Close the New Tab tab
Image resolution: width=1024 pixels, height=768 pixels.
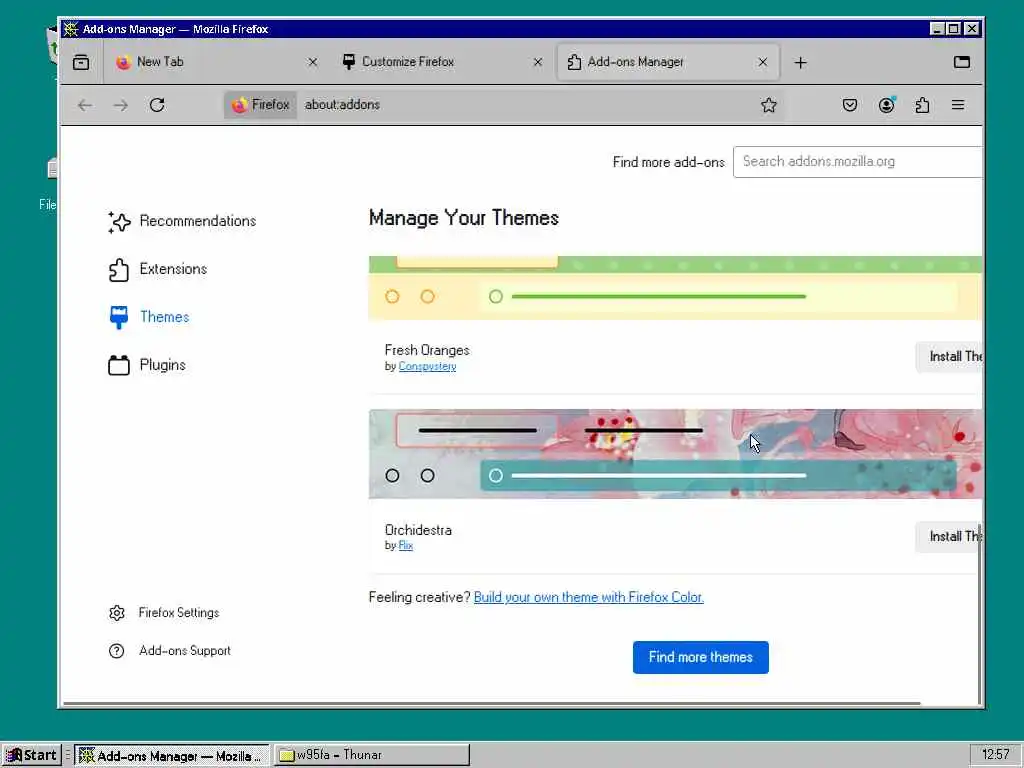pyautogui.click(x=313, y=62)
